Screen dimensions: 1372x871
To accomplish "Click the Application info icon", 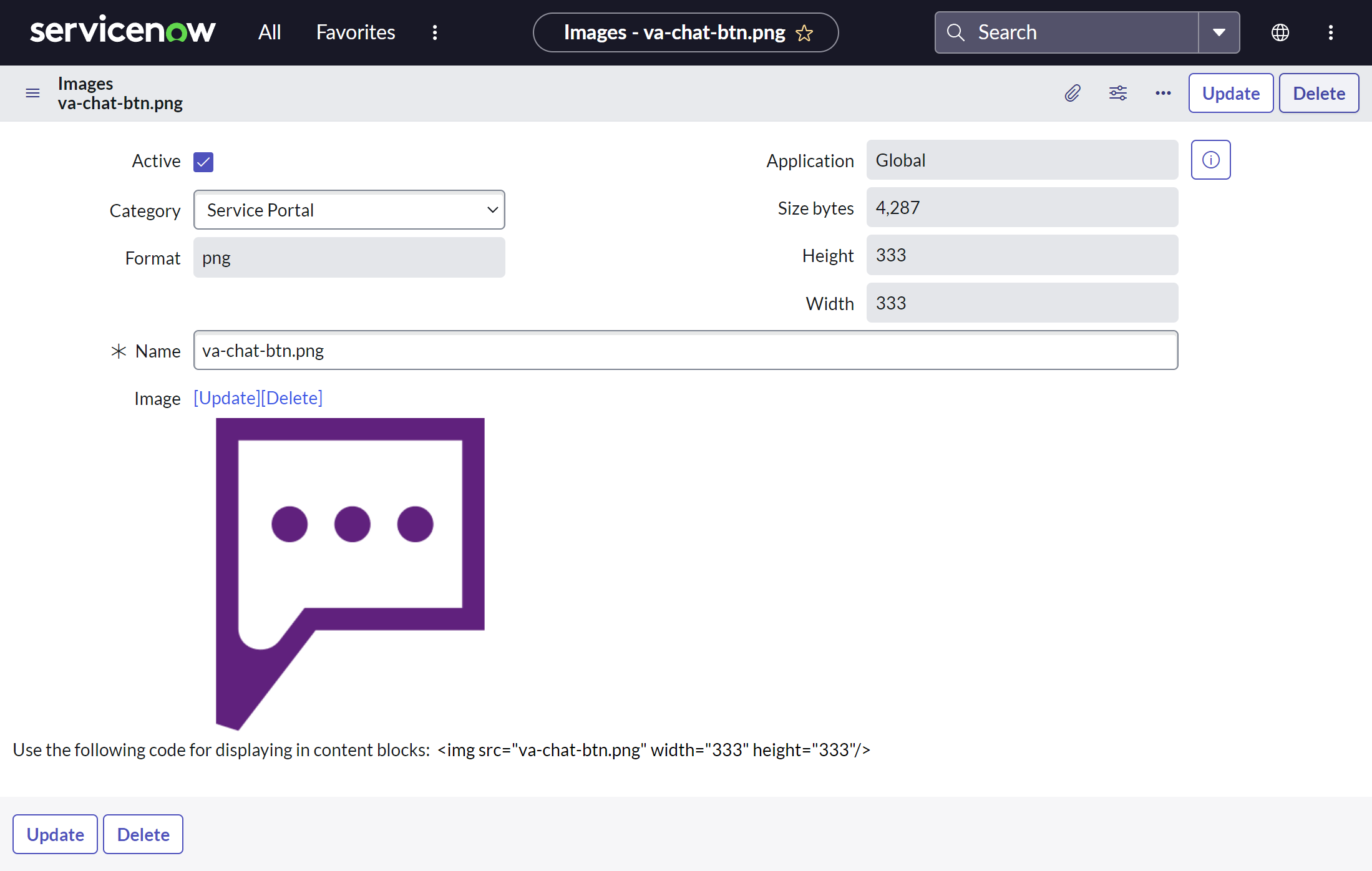I will 1210,160.
